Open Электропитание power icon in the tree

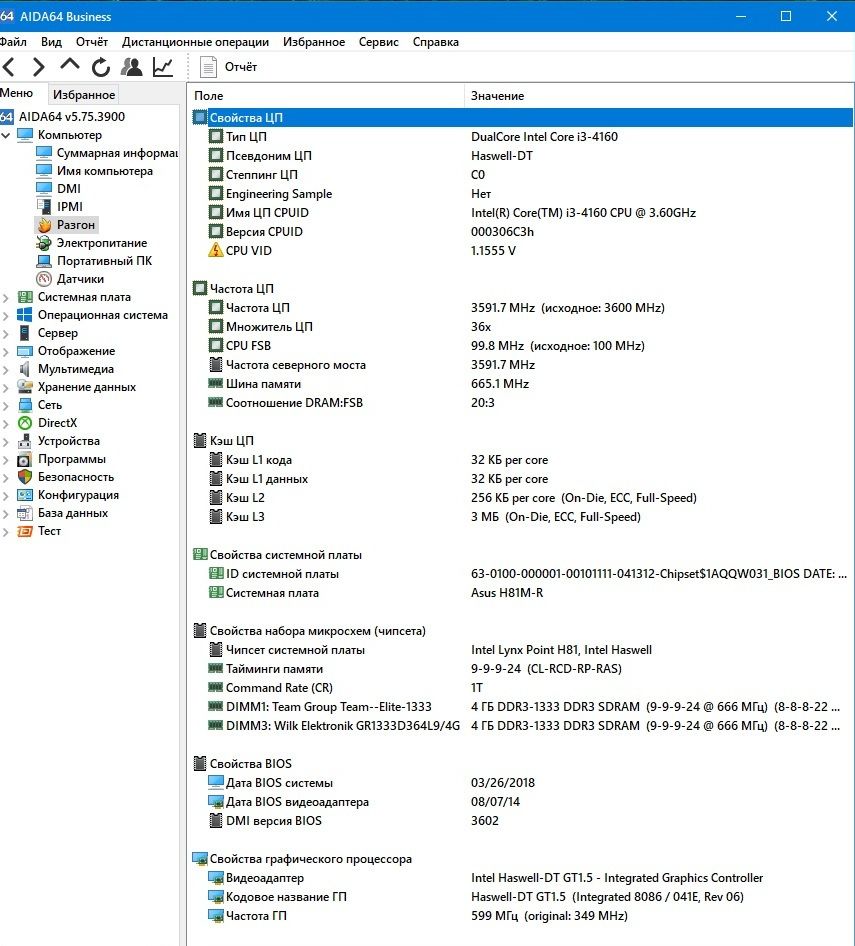(44, 243)
